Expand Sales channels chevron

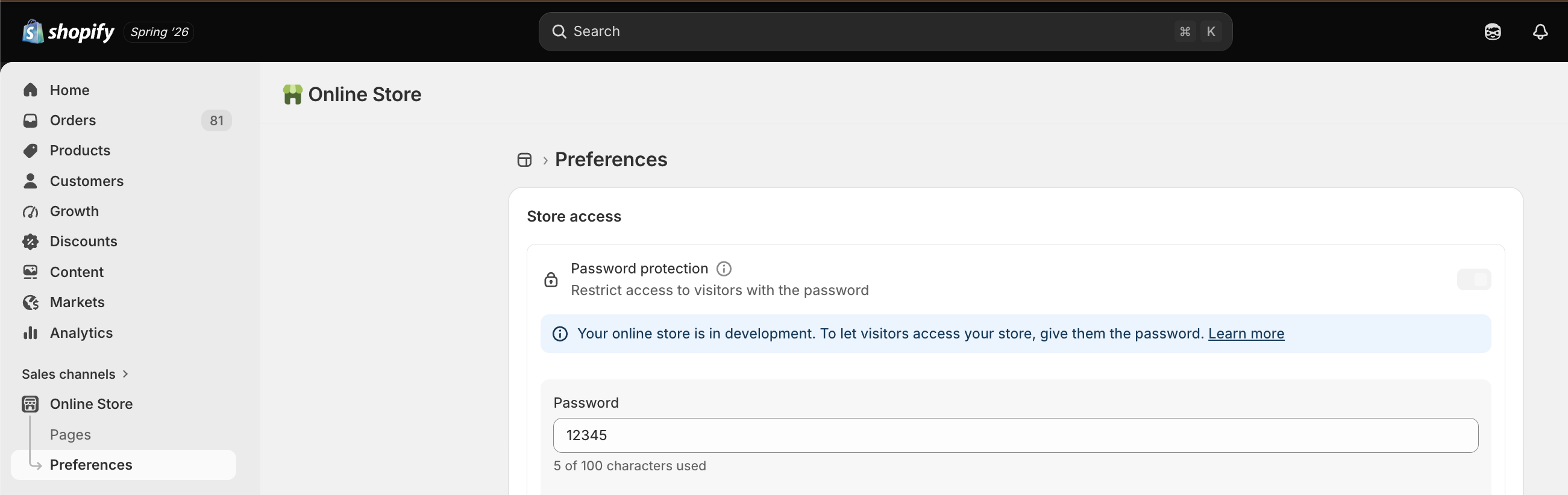point(125,374)
